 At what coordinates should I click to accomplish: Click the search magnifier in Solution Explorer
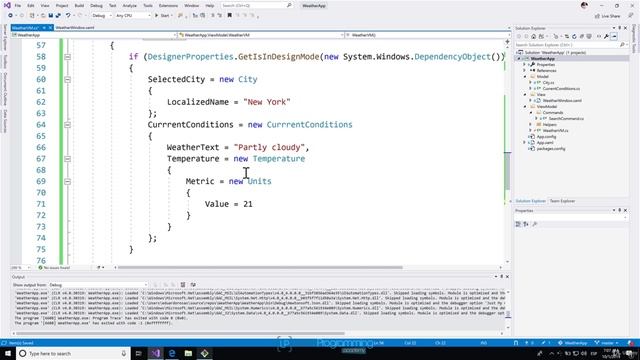pyautogui.click(x=622, y=44)
